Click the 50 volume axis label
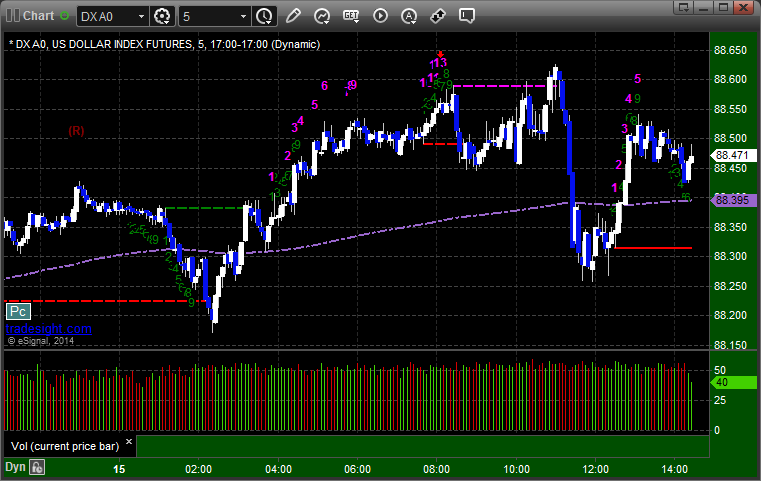 coord(720,370)
